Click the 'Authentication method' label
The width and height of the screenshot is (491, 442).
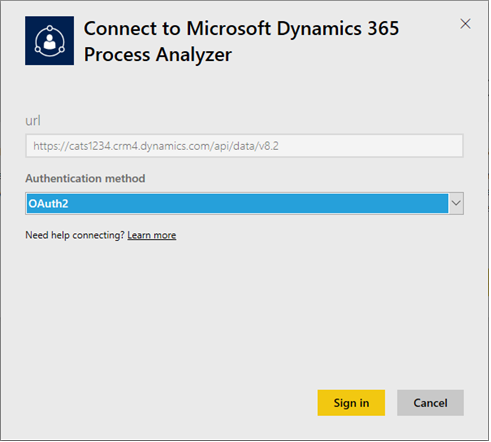(x=85, y=179)
